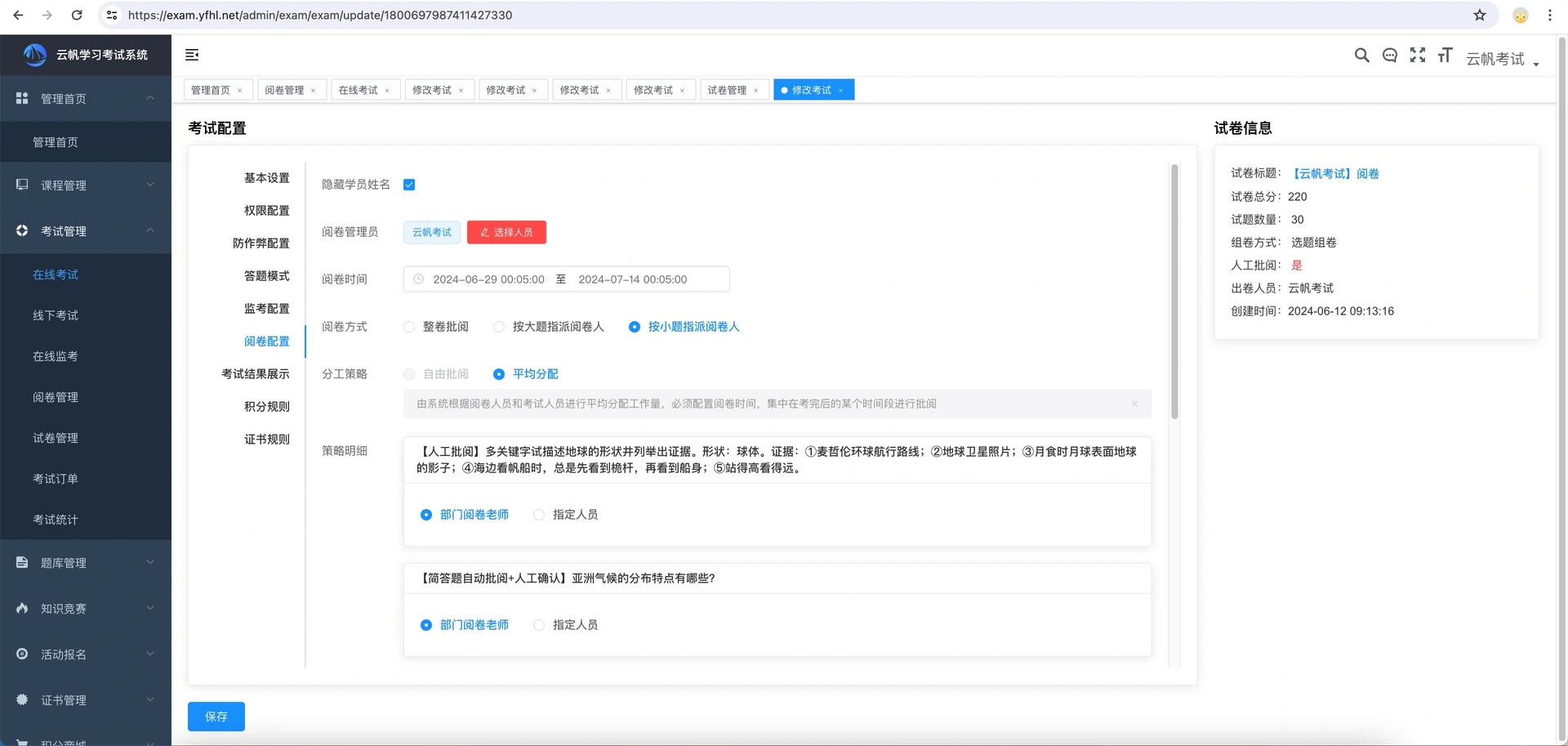Click the clock icon in 阅卷时间 field
The height and width of the screenshot is (746, 1568).
419,279
